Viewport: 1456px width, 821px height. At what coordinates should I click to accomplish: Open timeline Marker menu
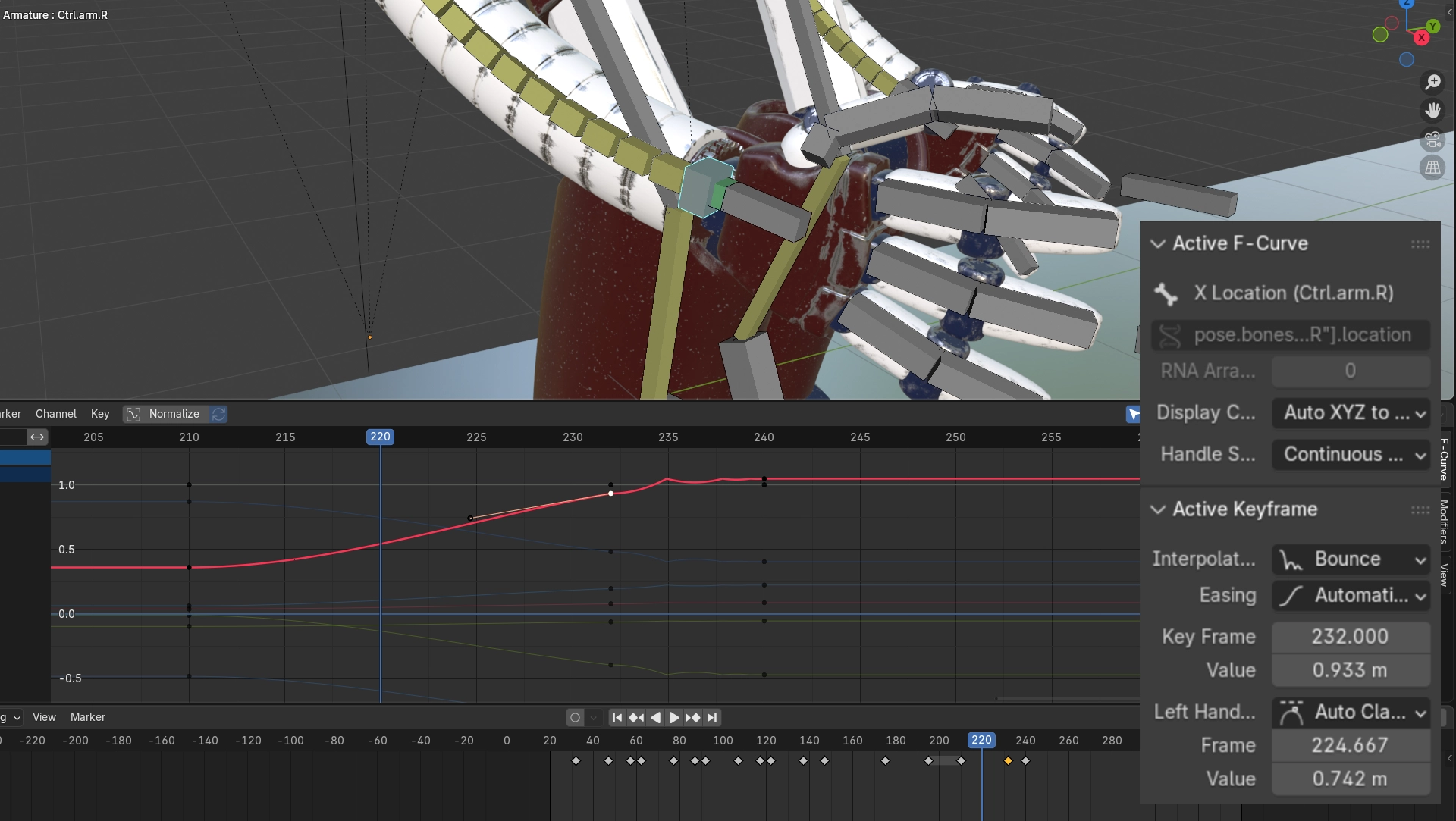point(87,717)
